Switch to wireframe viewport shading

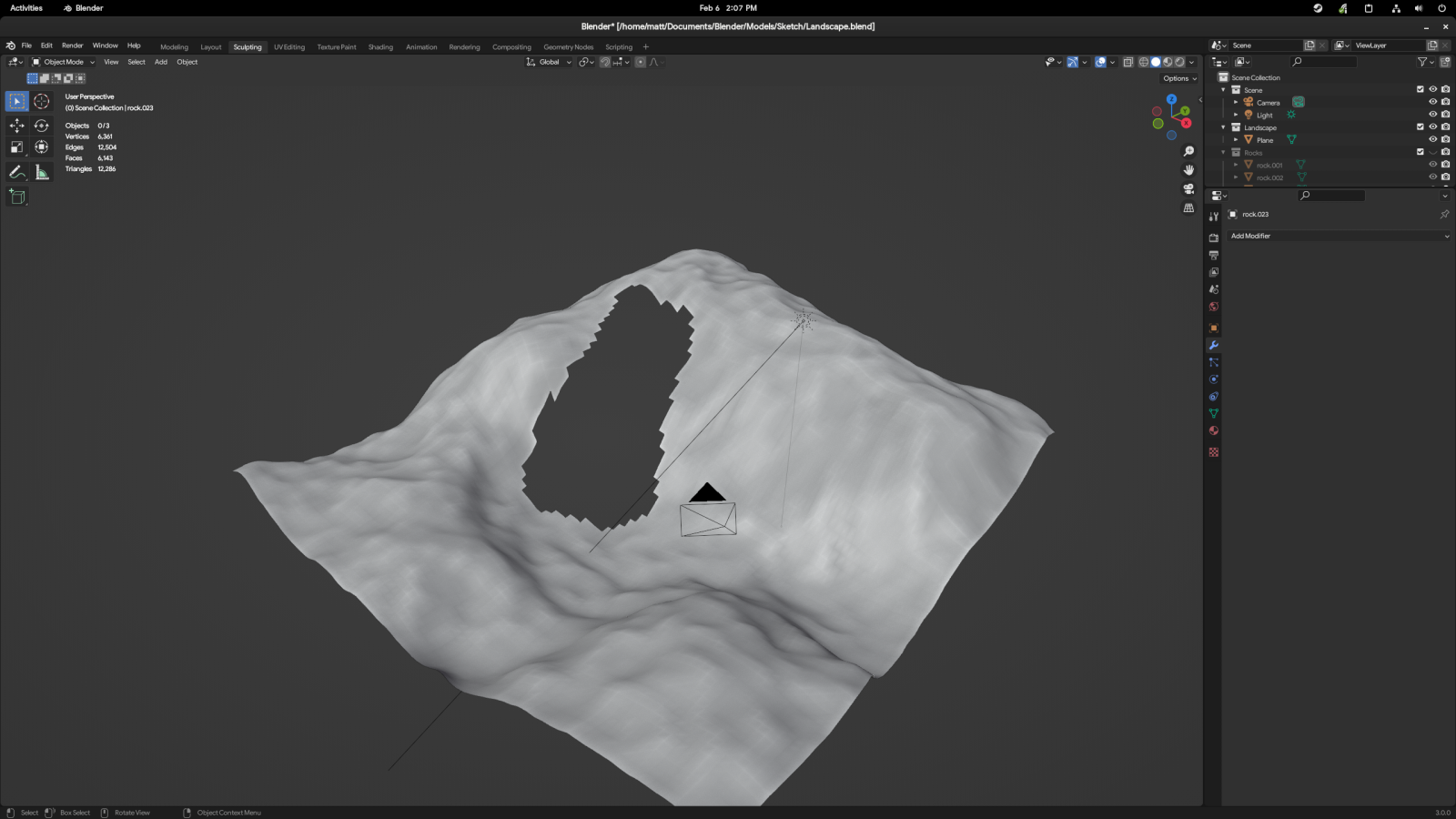(1144, 62)
